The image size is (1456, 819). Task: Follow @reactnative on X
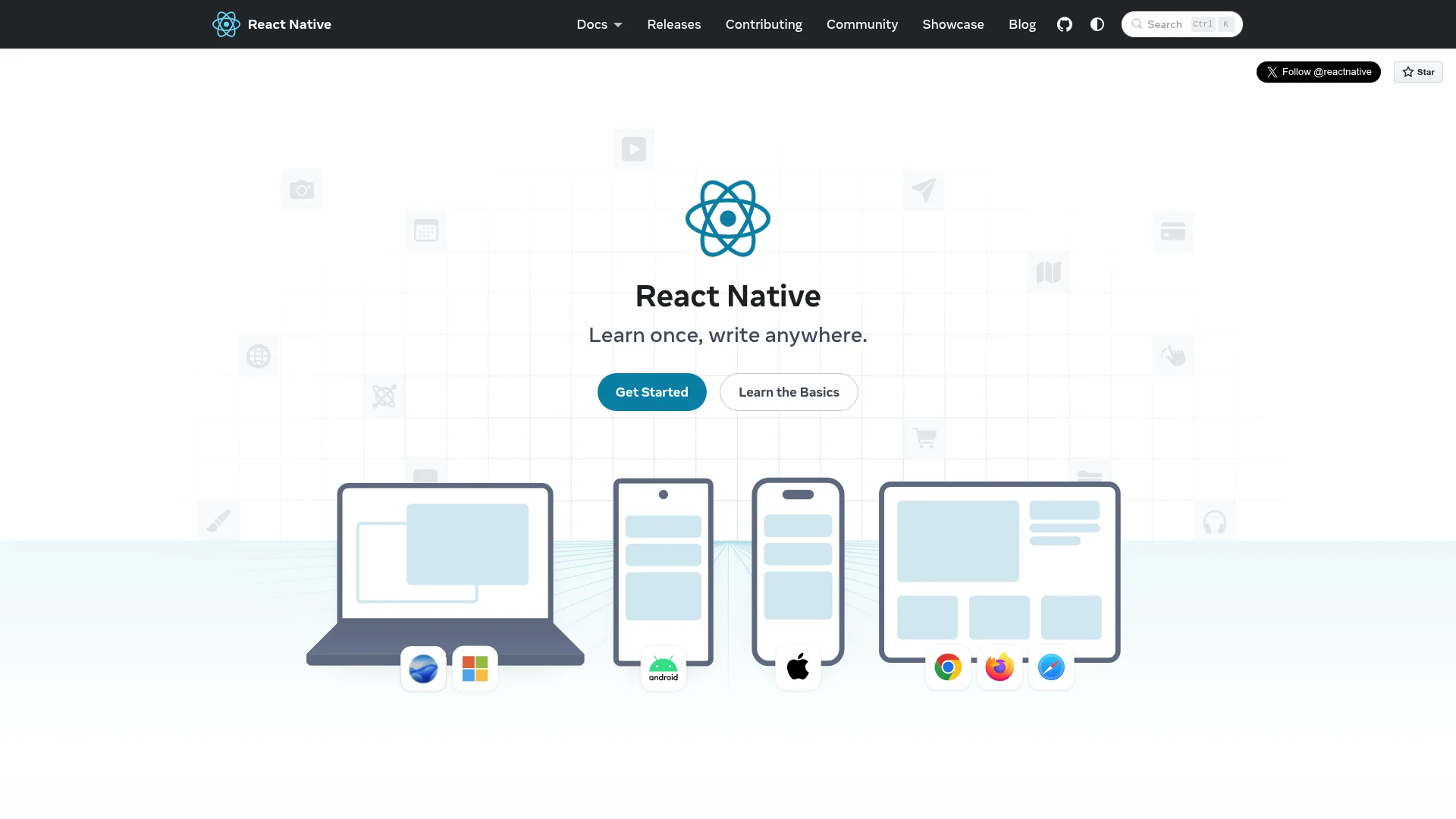point(1319,72)
